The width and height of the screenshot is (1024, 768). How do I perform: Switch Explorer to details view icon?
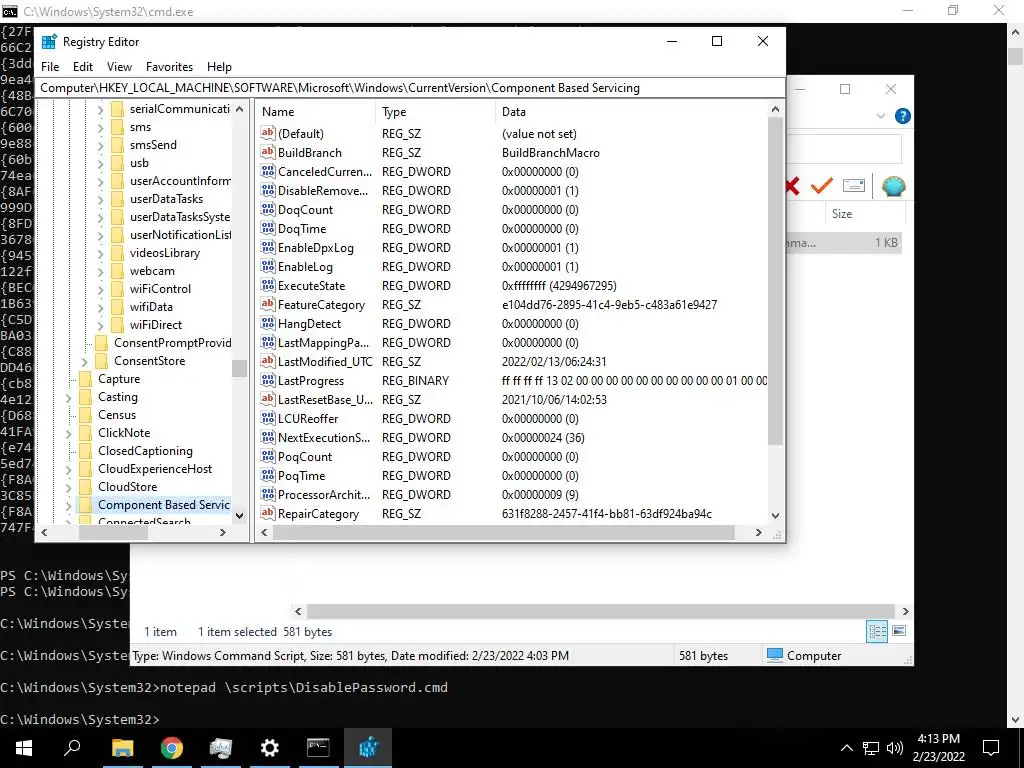[877, 632]
